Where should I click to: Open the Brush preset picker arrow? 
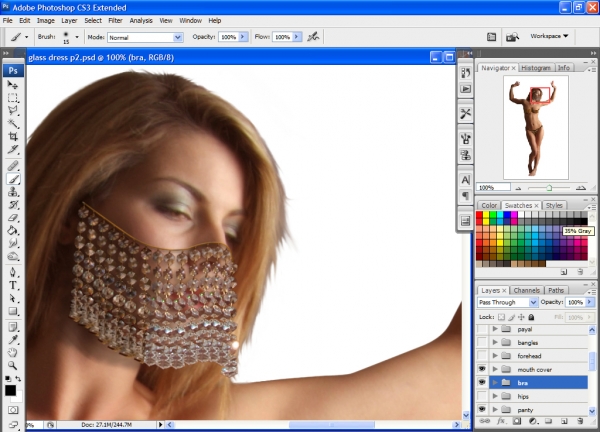[77, 37]
